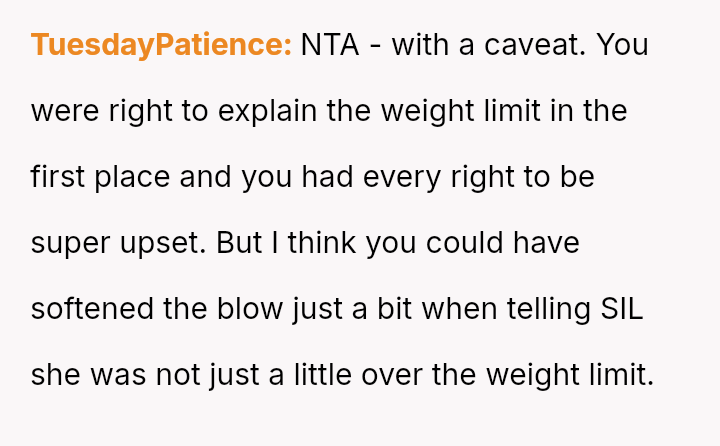Click the word NTA in the comment

330,45
